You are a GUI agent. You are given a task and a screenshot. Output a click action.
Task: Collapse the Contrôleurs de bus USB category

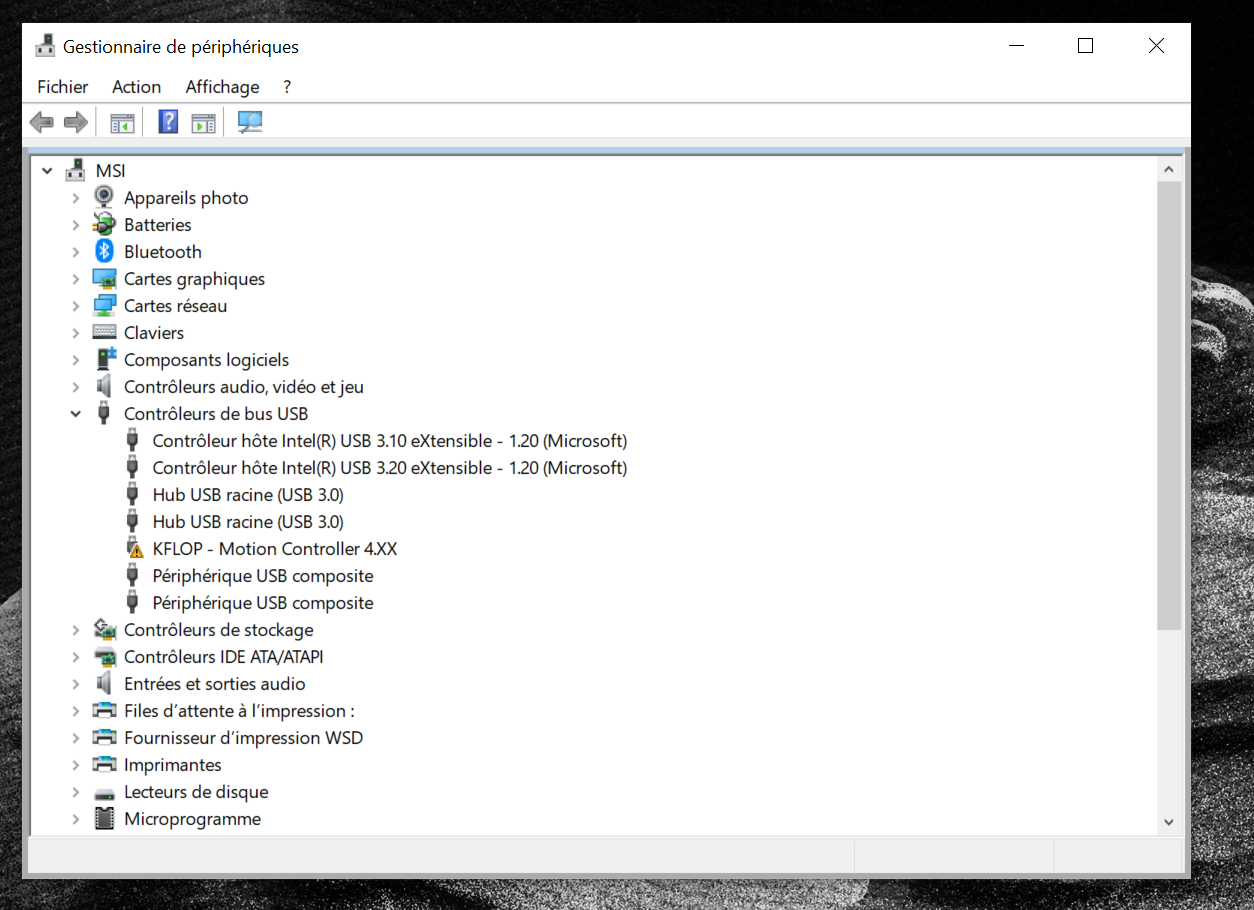click(x=76, y=414)
